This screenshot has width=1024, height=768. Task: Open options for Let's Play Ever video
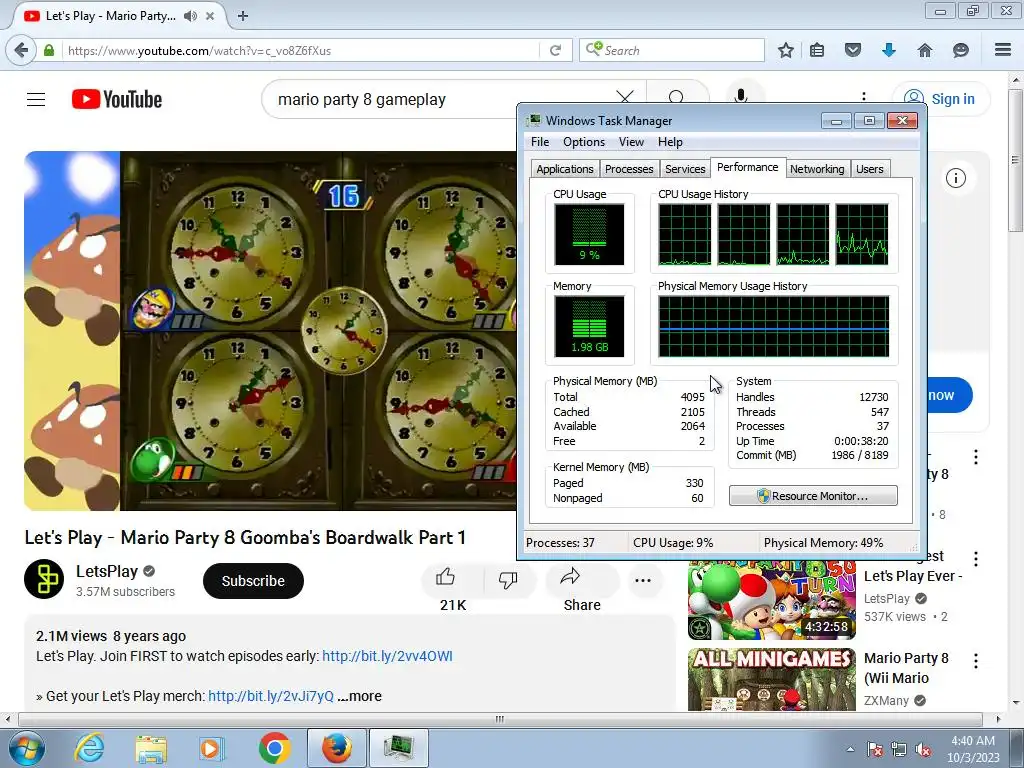[x=976, y=559]
